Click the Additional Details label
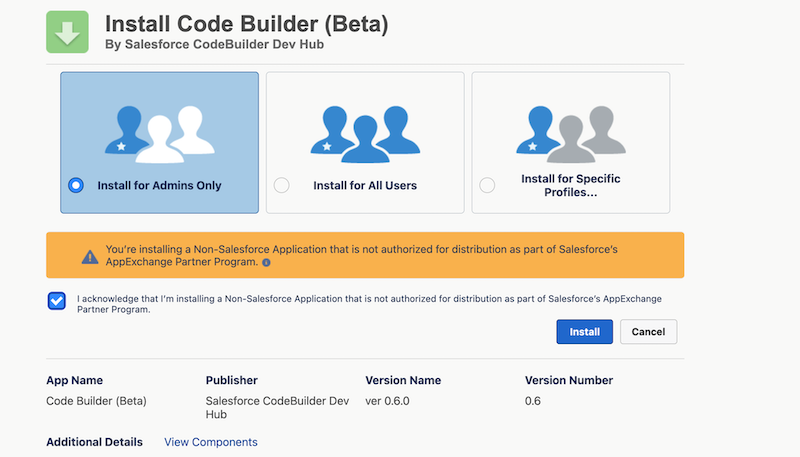 (95, 442)
